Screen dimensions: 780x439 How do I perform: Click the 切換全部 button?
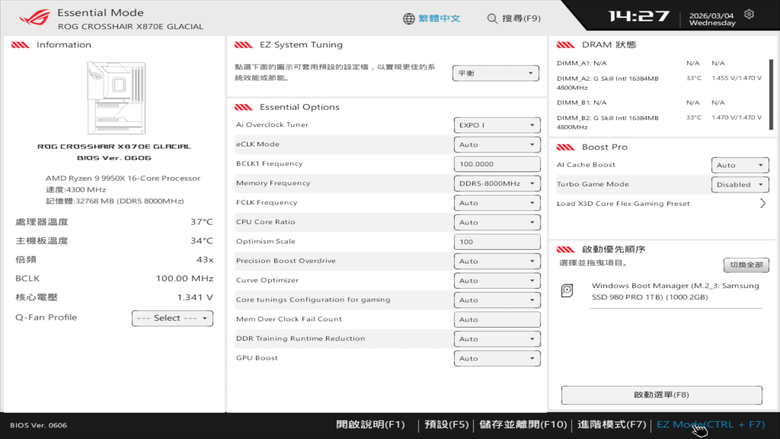746,265
